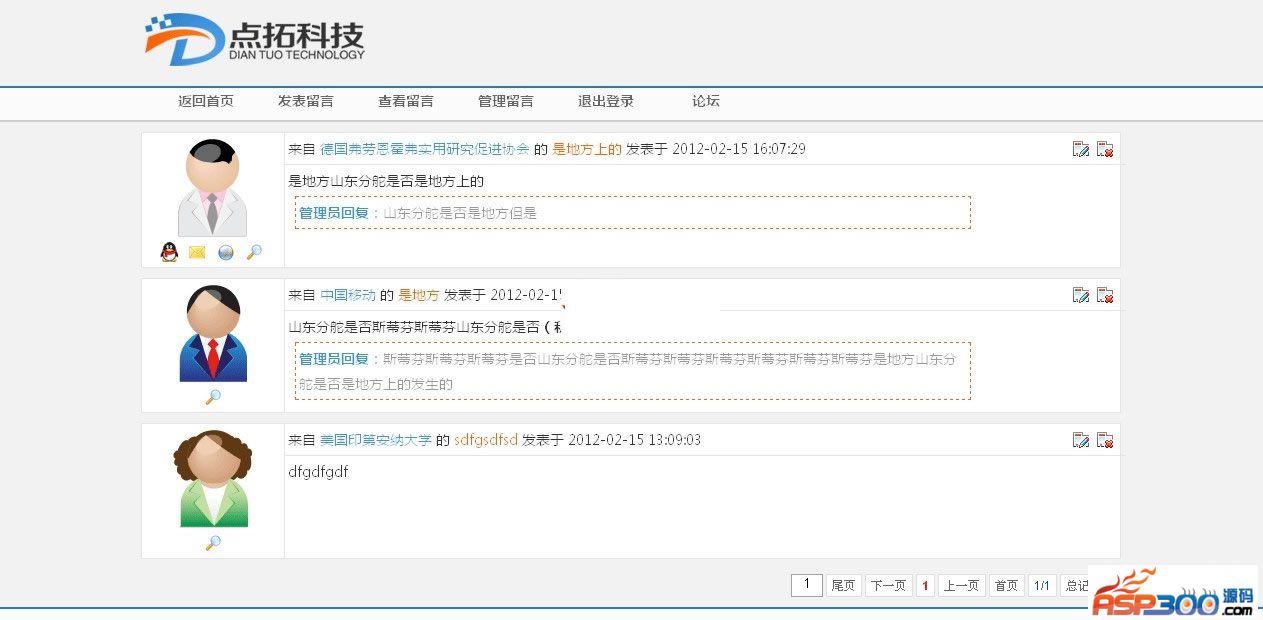Click the 上一页 pagination button
This screenshot has height=620, width=1263.
[x=962, y=586]
